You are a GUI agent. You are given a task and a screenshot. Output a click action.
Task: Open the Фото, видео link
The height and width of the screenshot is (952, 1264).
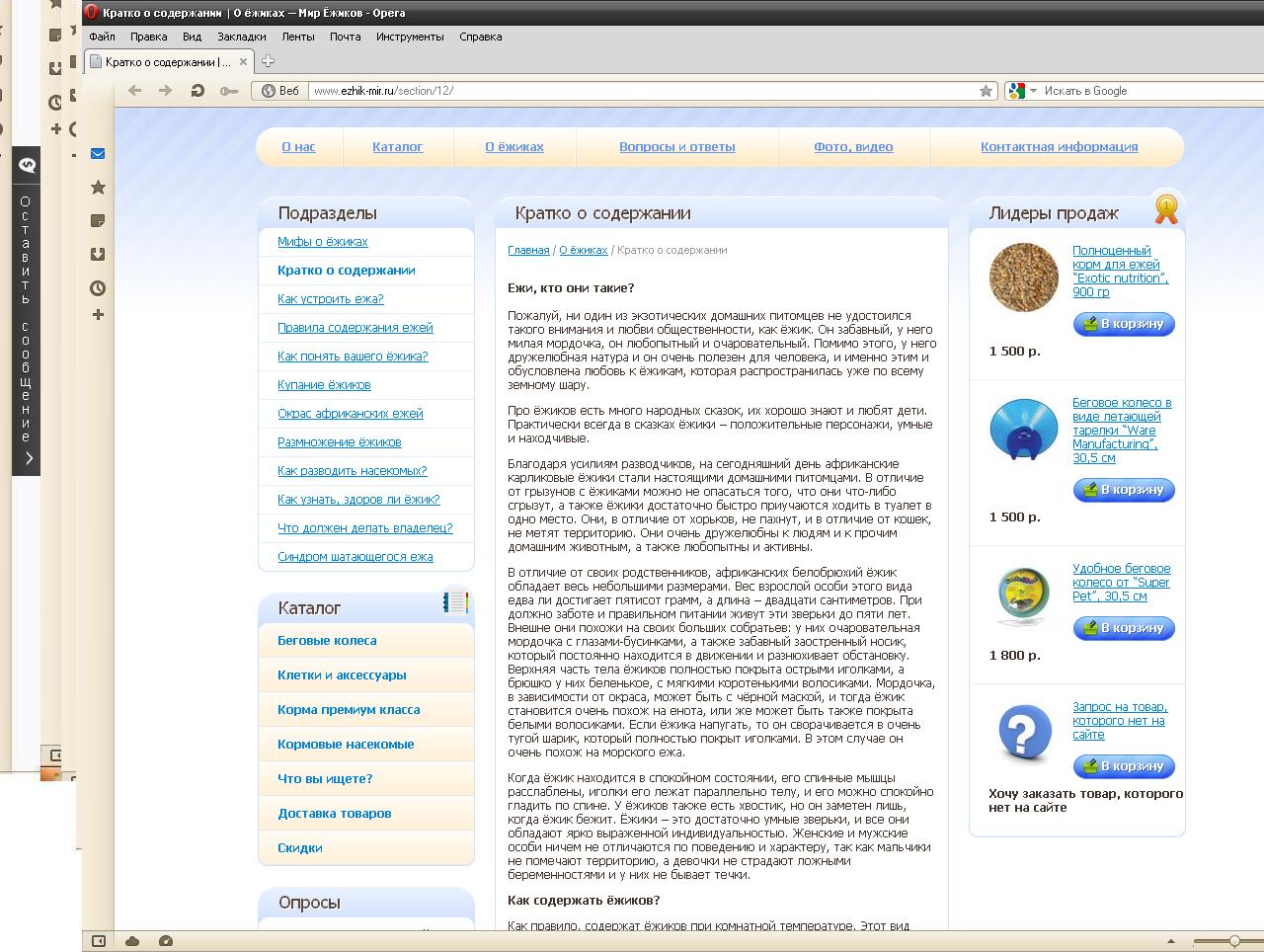pyautogui.click(x=853, y=147)
